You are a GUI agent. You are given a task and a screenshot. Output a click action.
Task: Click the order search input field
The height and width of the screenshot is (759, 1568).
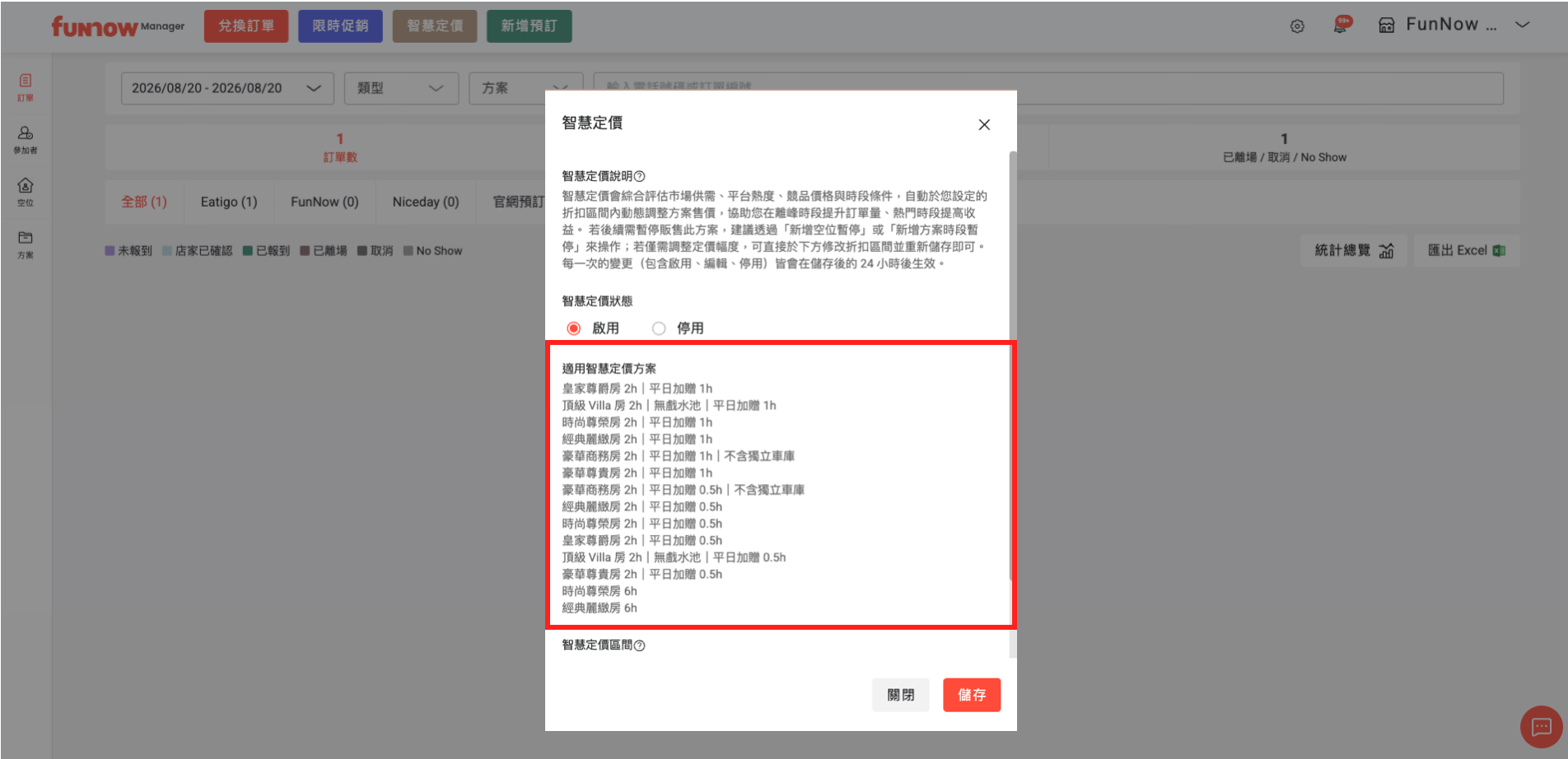pos(1048,88)
